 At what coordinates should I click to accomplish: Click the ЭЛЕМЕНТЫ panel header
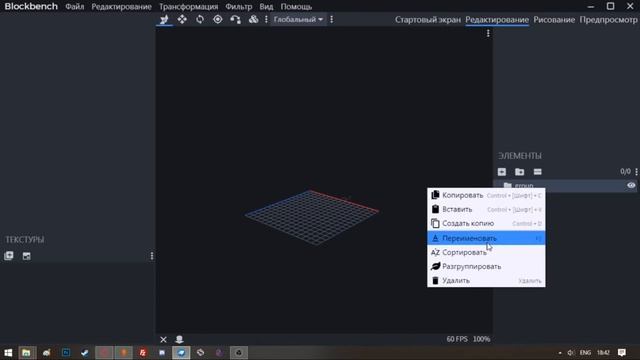pos(520,156)
